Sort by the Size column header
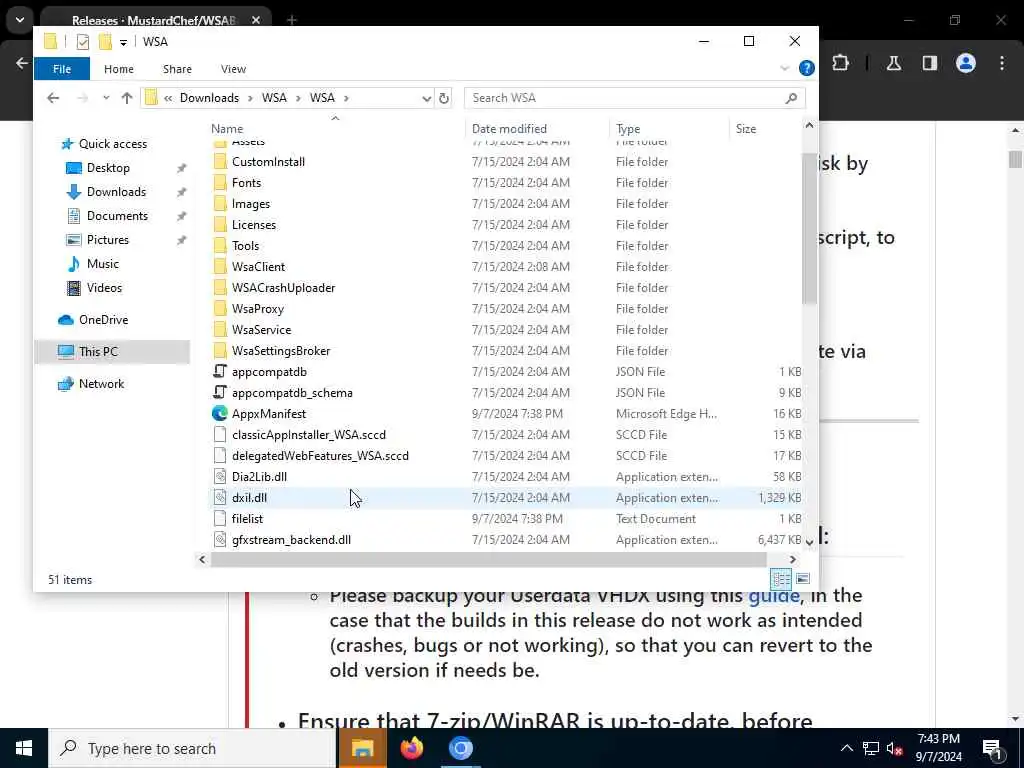The width and height of the screenshot is (1024, 768). [746, 129]
